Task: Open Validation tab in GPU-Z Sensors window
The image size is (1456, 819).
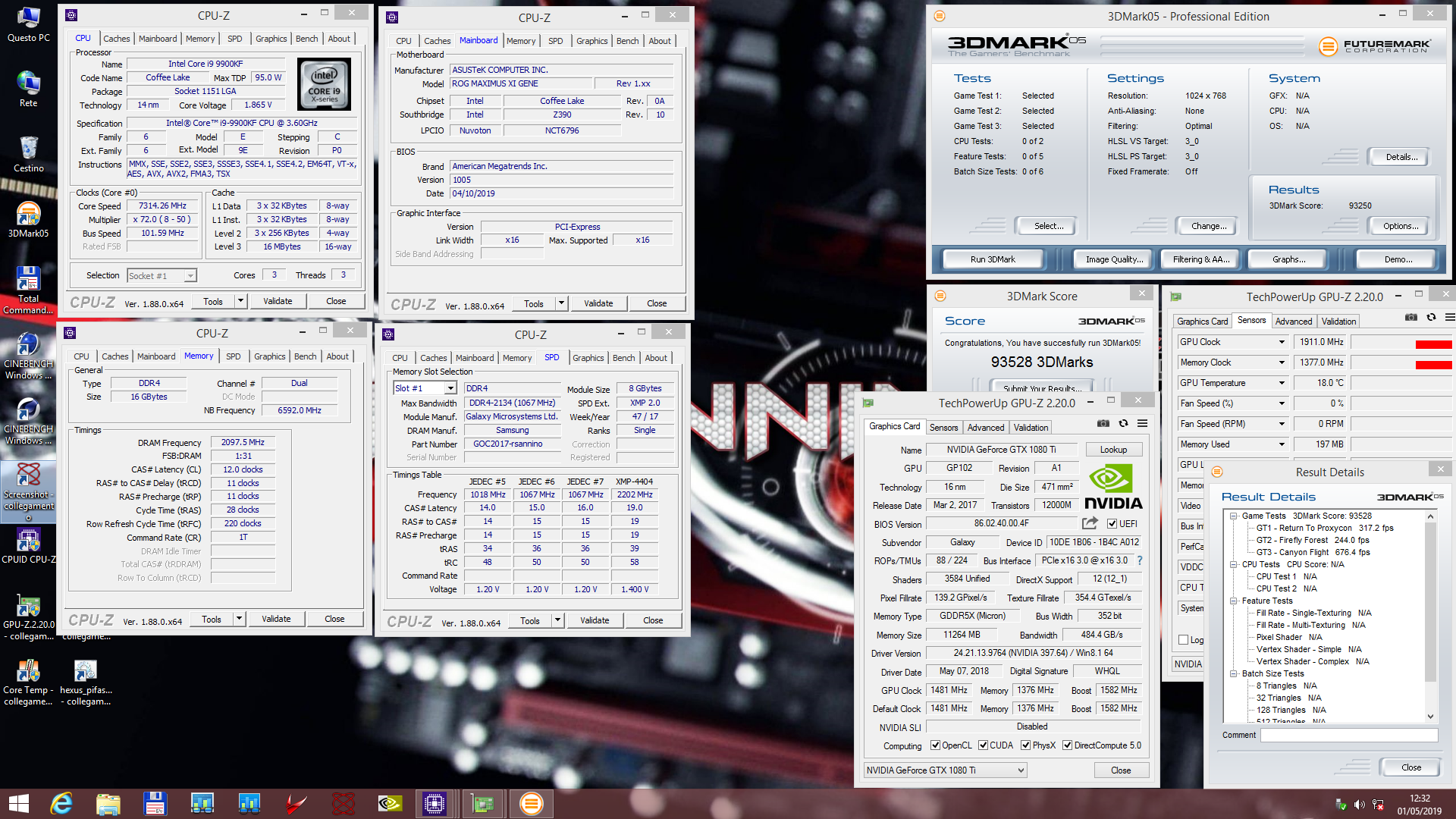Action: (x=1338, y=322)
